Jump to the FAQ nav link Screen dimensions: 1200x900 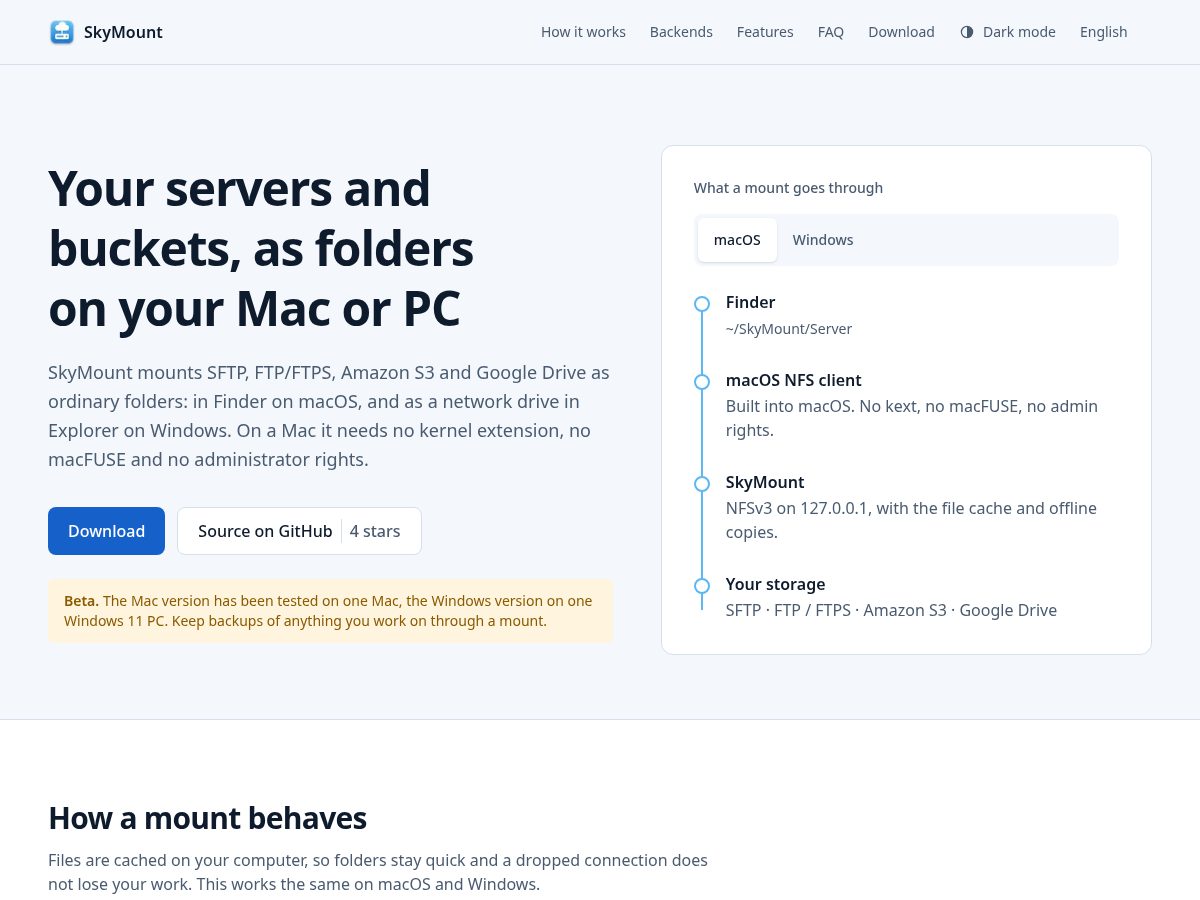pos(831,32)
